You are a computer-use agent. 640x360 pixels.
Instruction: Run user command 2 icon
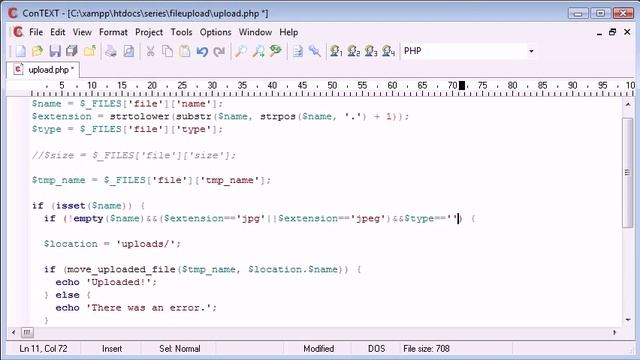point(353,51)
